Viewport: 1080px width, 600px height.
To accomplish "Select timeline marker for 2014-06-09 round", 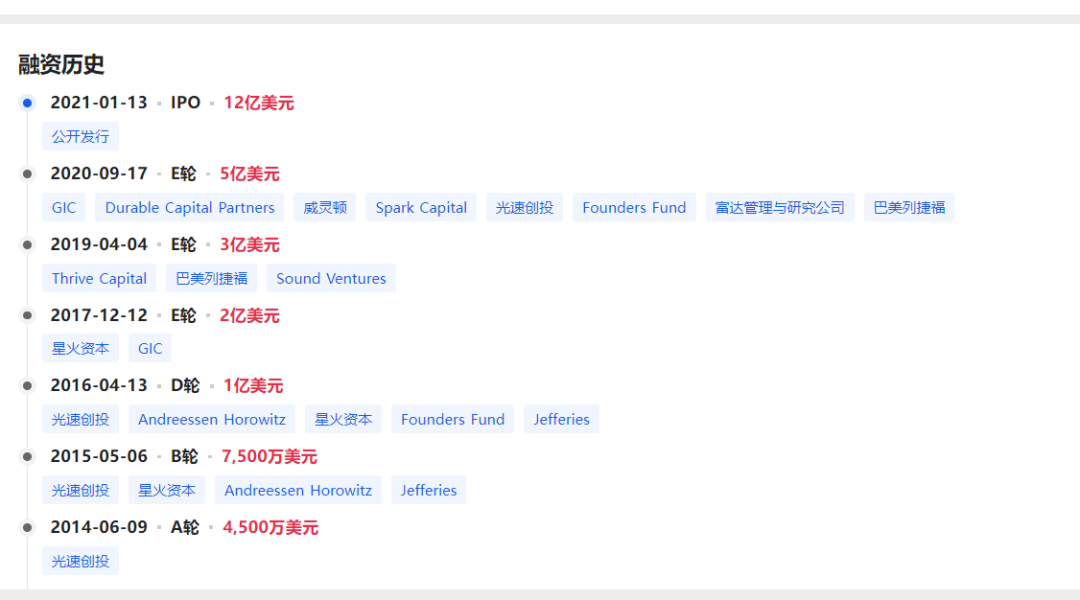I will point(28,528).
